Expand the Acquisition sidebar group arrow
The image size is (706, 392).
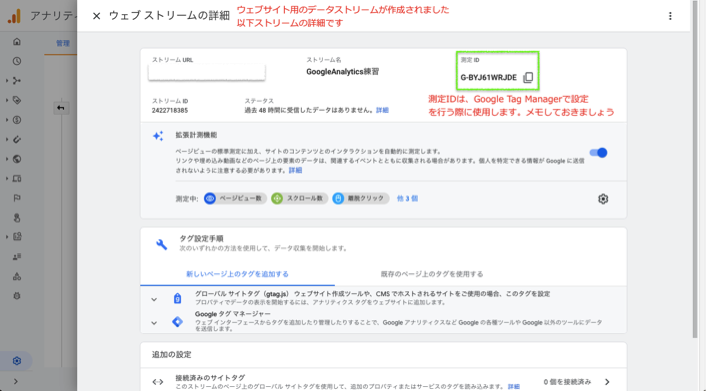pos(7,81)
